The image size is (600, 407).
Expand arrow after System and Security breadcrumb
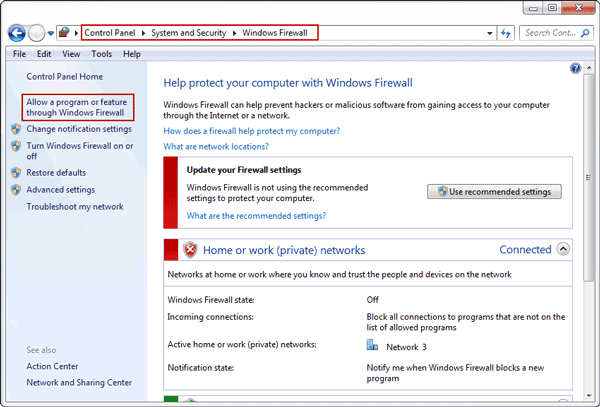pyautogui.click(x=234, y=33)
